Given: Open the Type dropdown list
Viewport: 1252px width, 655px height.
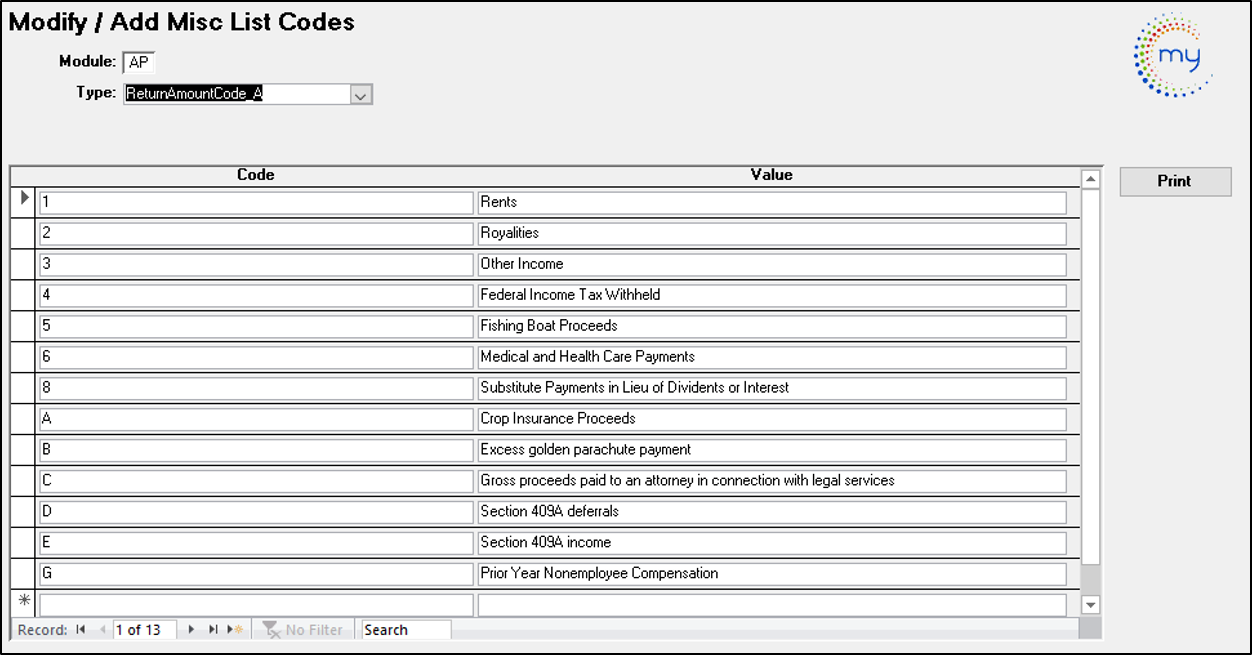Looking at the screenshot, I should (x=361, y=95).
